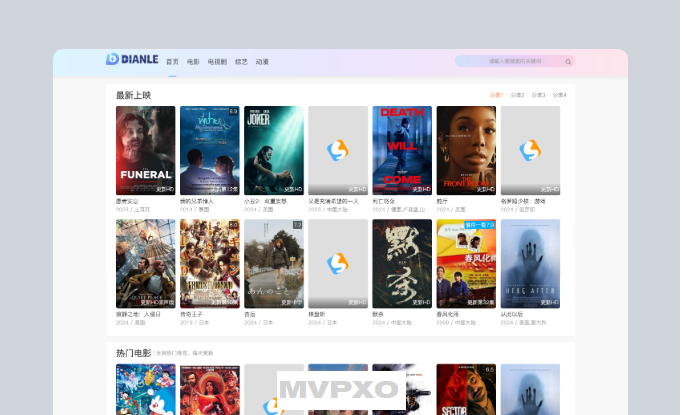Screen dimensions: 683x415
Task: Open the 综艺 navigation tab
Action: [241, 62]
